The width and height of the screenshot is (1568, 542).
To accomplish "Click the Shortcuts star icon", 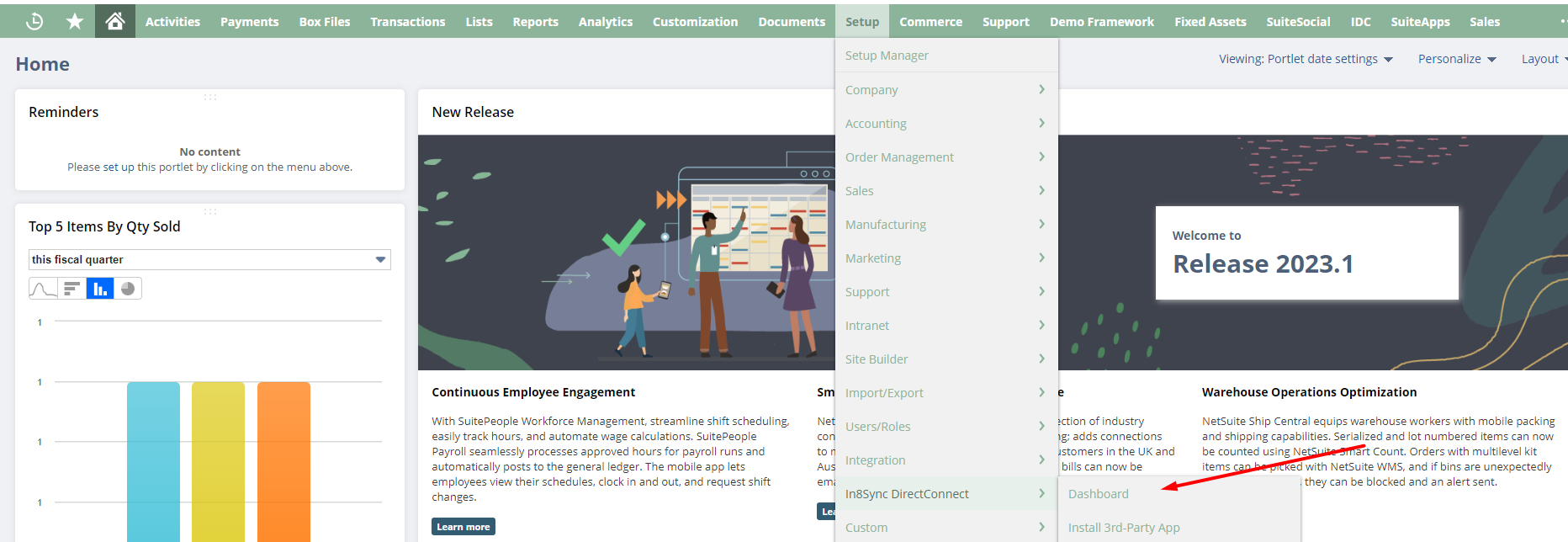I will click(75, 21).
